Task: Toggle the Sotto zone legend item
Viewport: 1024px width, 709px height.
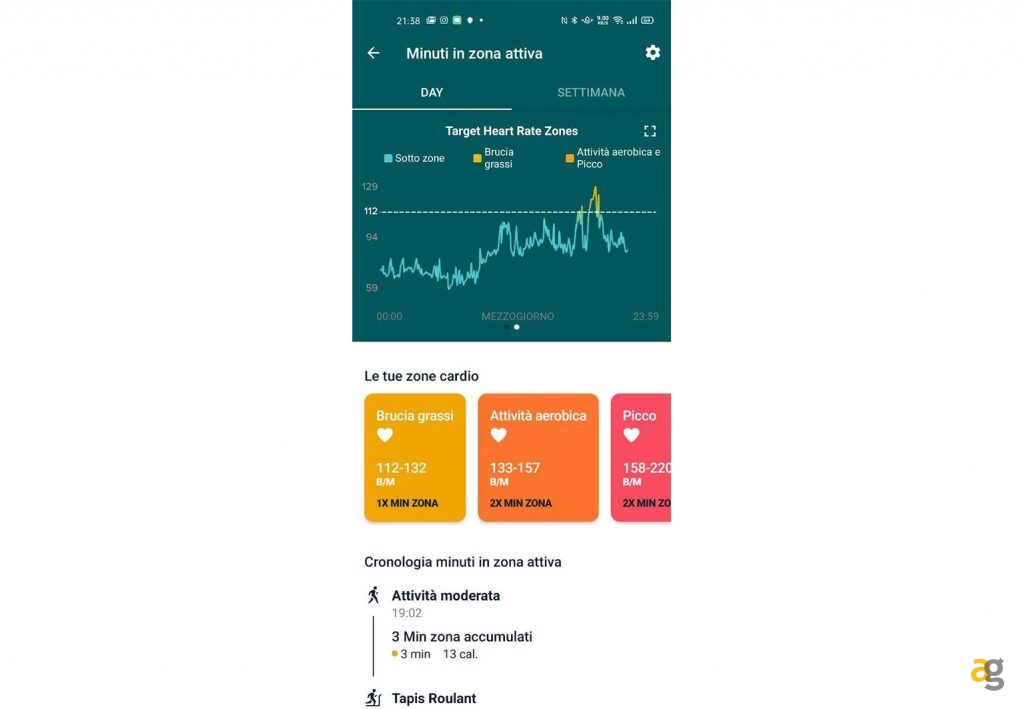Action: (x=414, y=158)
